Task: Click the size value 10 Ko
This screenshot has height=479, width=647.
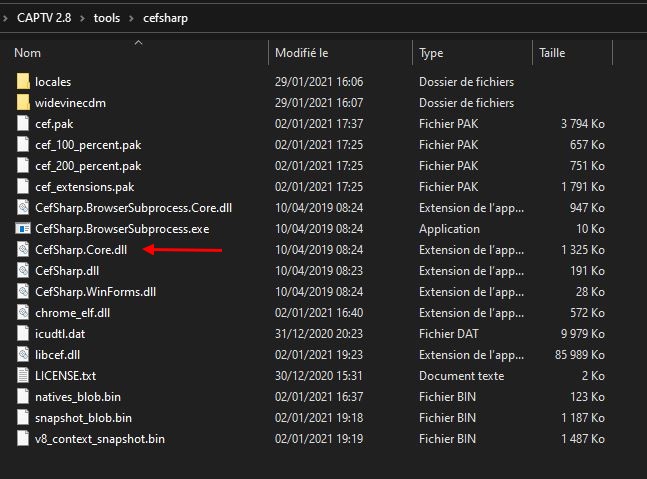Action: click(x=590, y=229)
